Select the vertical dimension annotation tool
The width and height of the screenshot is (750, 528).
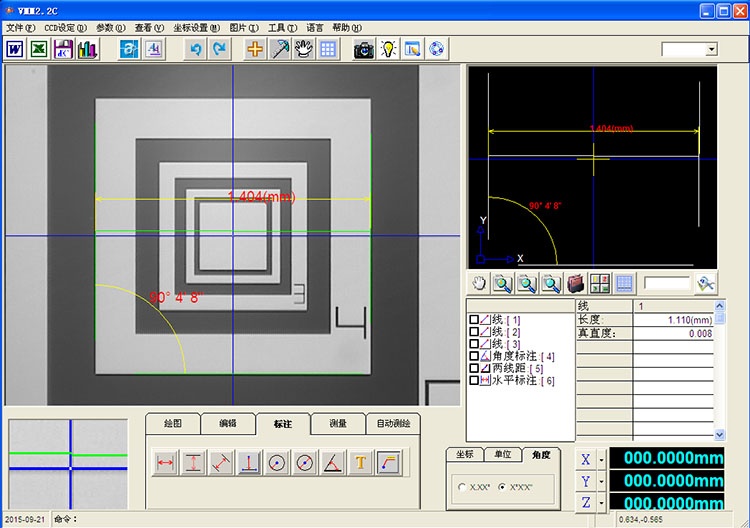193,462
